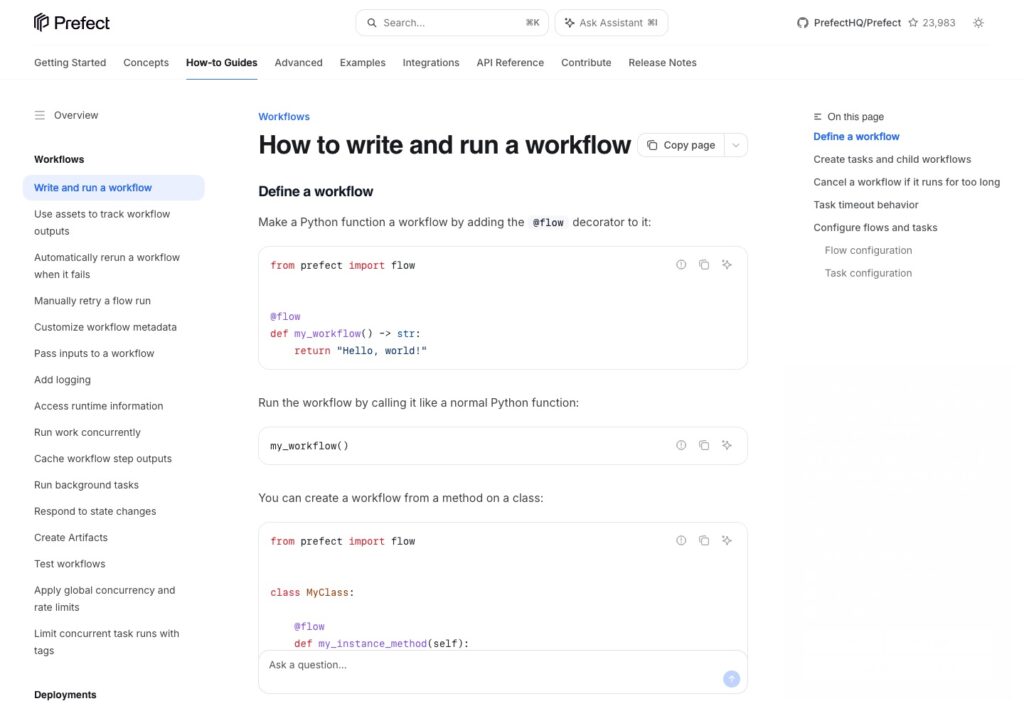Screen dimensions: 1024x711
Task: Open the Contribute tab
Action: tap(586, 63)
